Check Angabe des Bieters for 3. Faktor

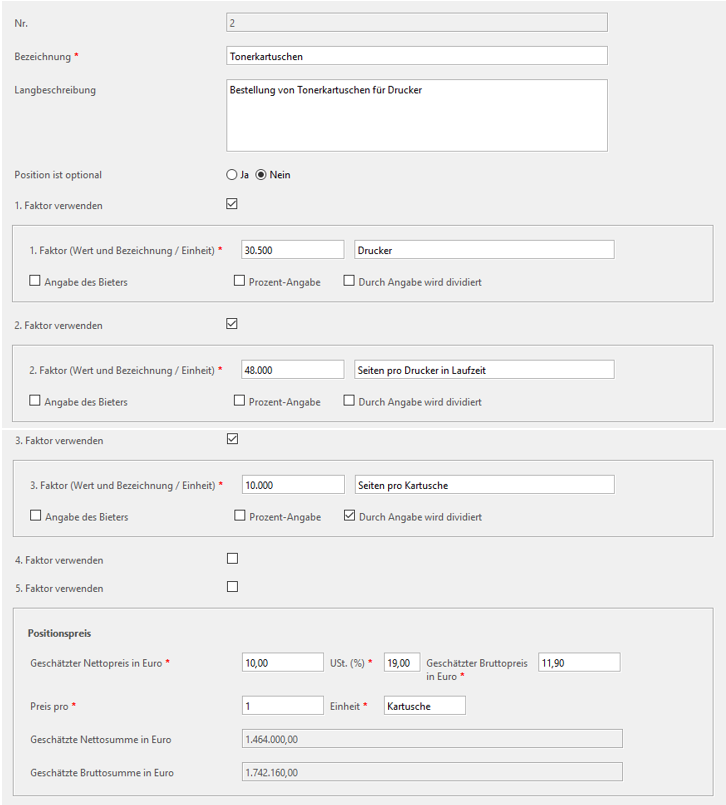35,515
